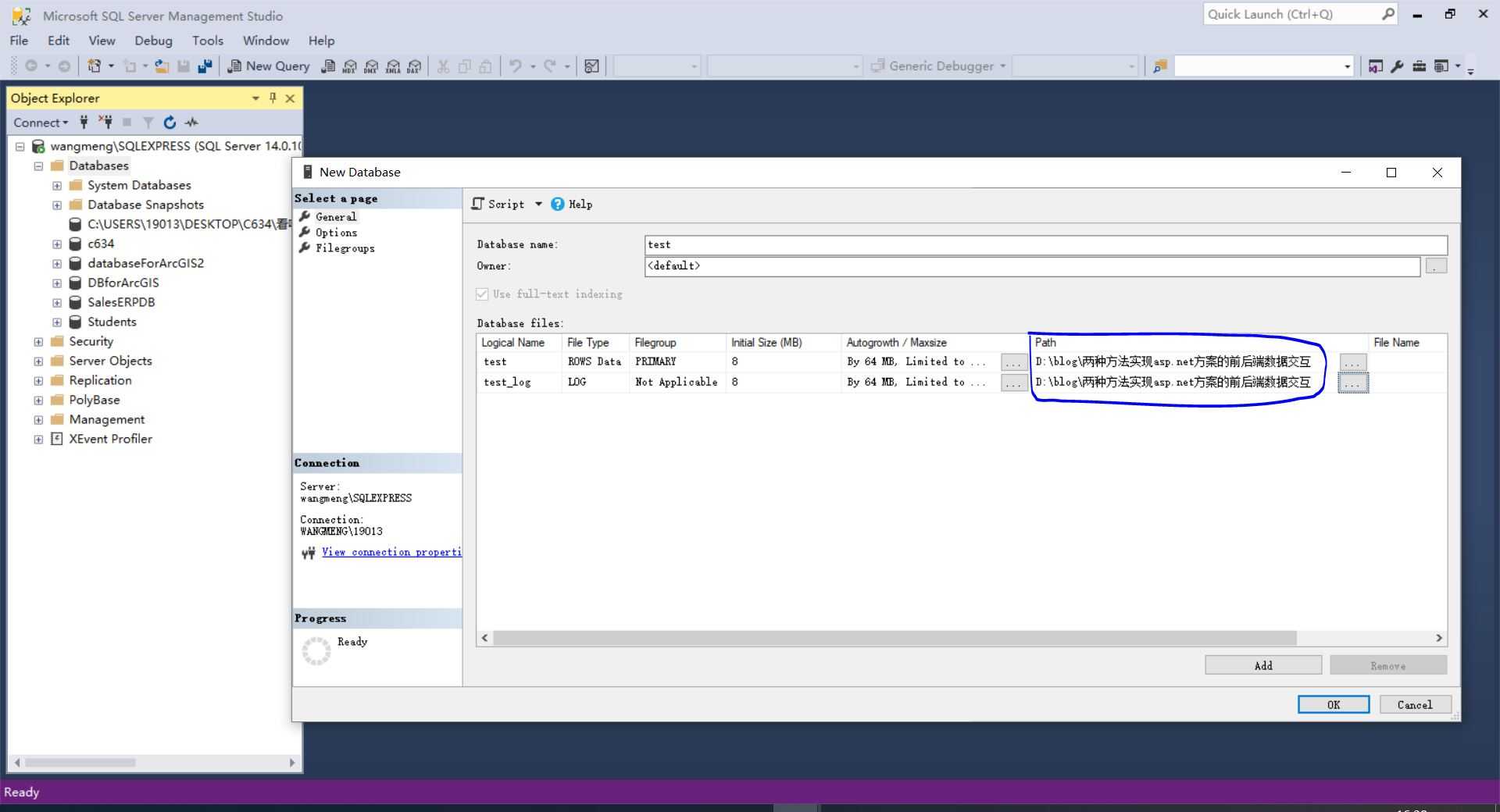The width and height of the screenshot is (1500, 812).
Task: Click OK to create database
Action: (1334, 704)
